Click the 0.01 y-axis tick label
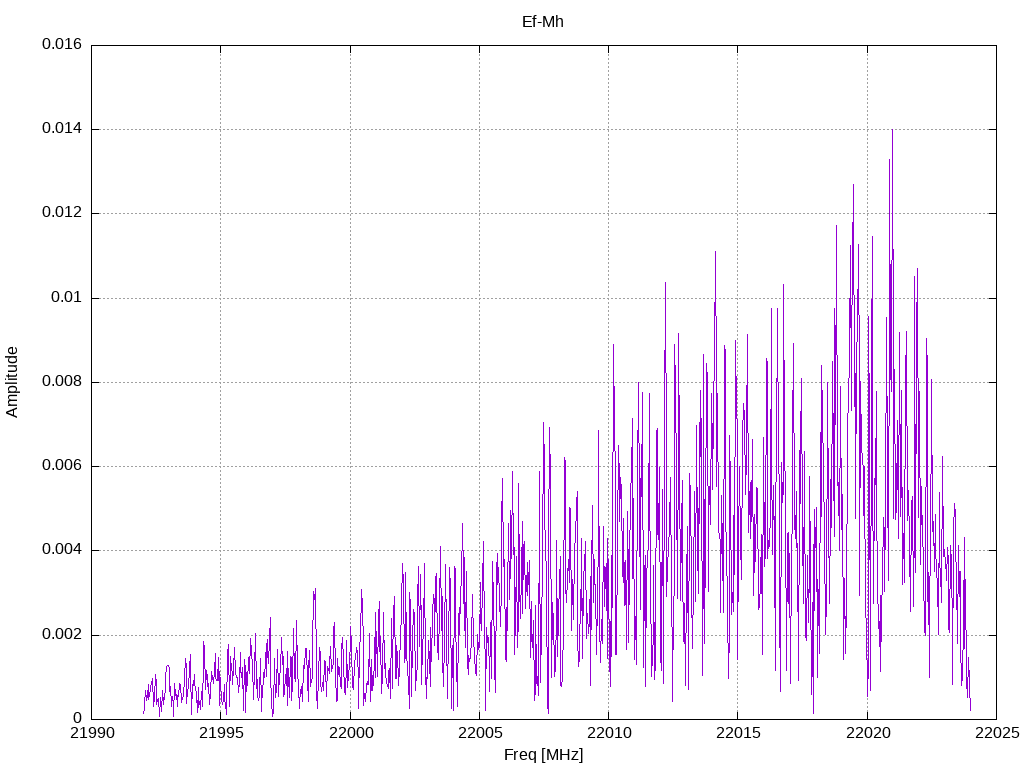 66,298
